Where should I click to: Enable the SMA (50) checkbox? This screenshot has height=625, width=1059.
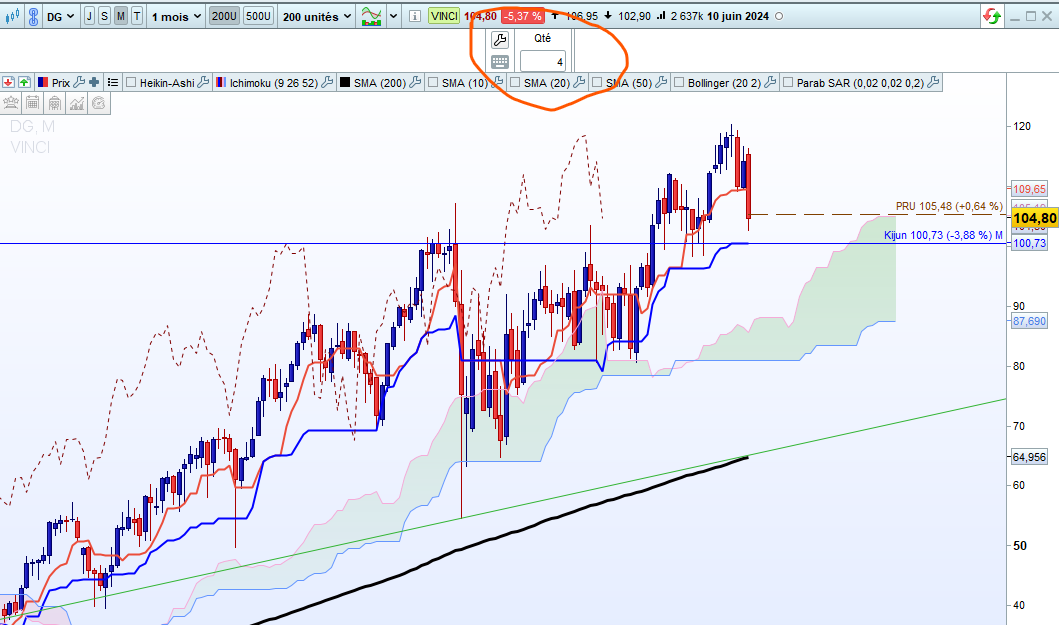click(597, 82)
